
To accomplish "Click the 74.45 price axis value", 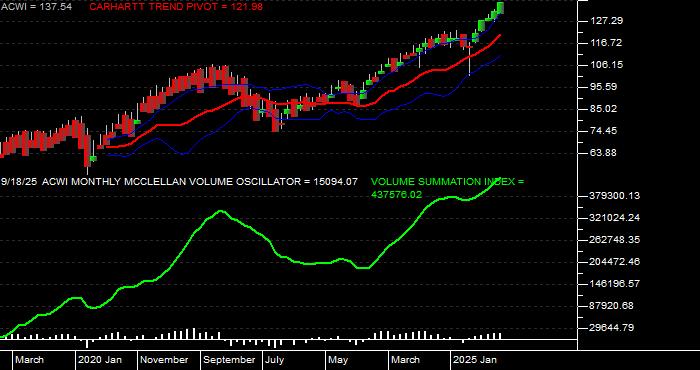I will pyautogui.click(x=605, y=131).
